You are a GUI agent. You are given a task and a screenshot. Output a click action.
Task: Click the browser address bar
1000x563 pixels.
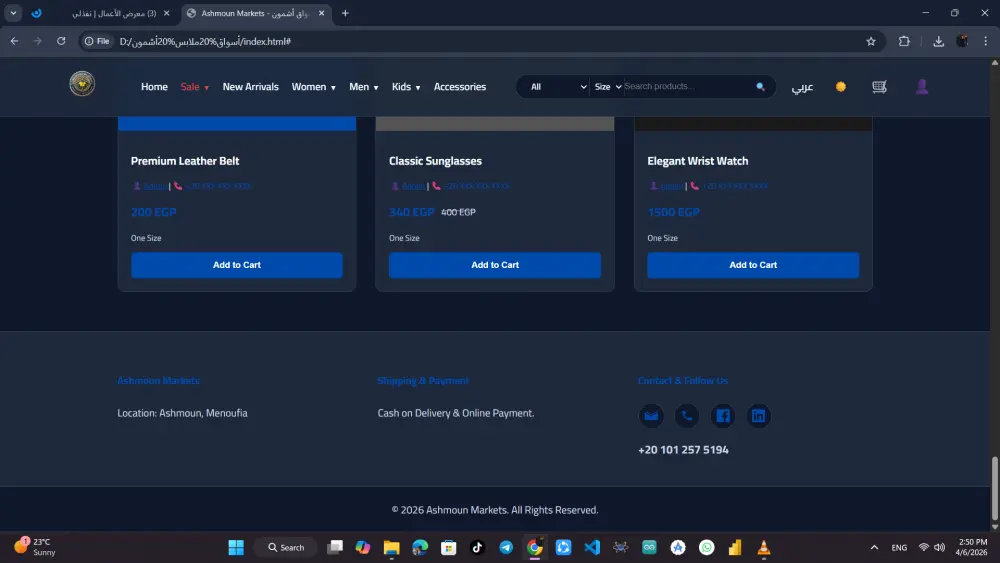pos(485,41)
